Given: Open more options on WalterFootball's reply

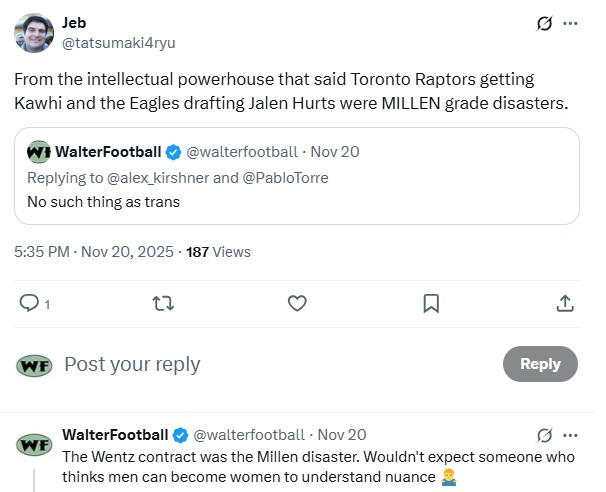Looking at the screenshot, I should click(571, 435).
